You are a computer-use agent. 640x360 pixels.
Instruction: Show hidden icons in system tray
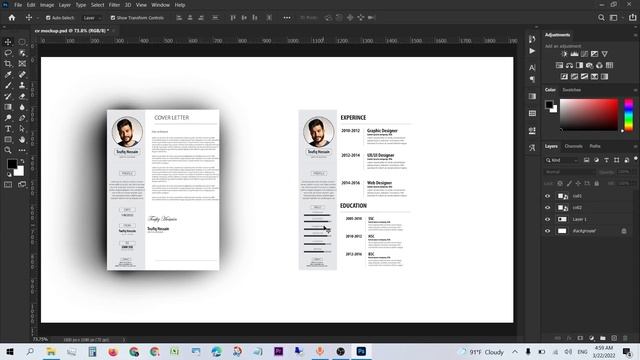(515, 352)
